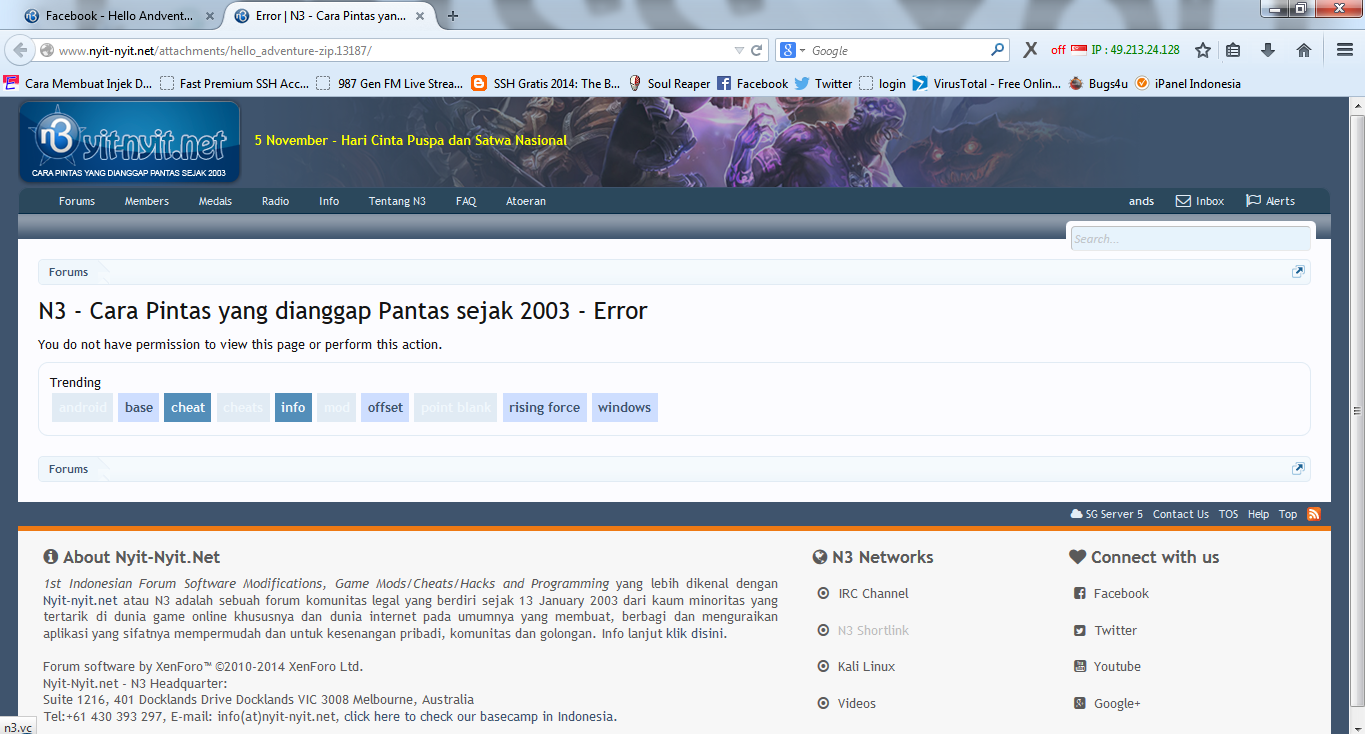The width and height of the screenshot is (1365, 734).
Task: Open the Members navigation menu
Action: [x=147, y=201]
